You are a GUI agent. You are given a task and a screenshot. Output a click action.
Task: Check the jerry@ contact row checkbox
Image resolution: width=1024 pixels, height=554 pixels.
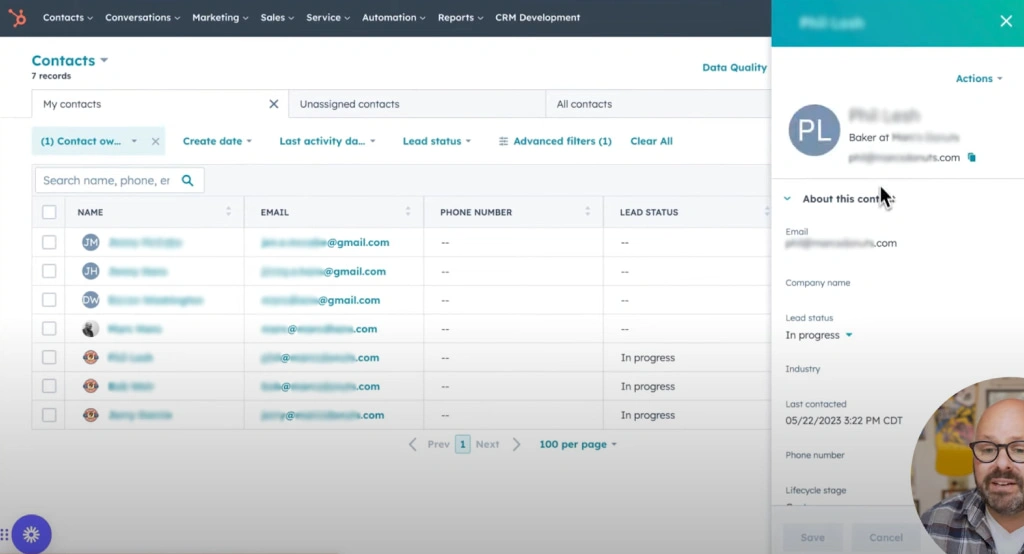coord(49,415)
